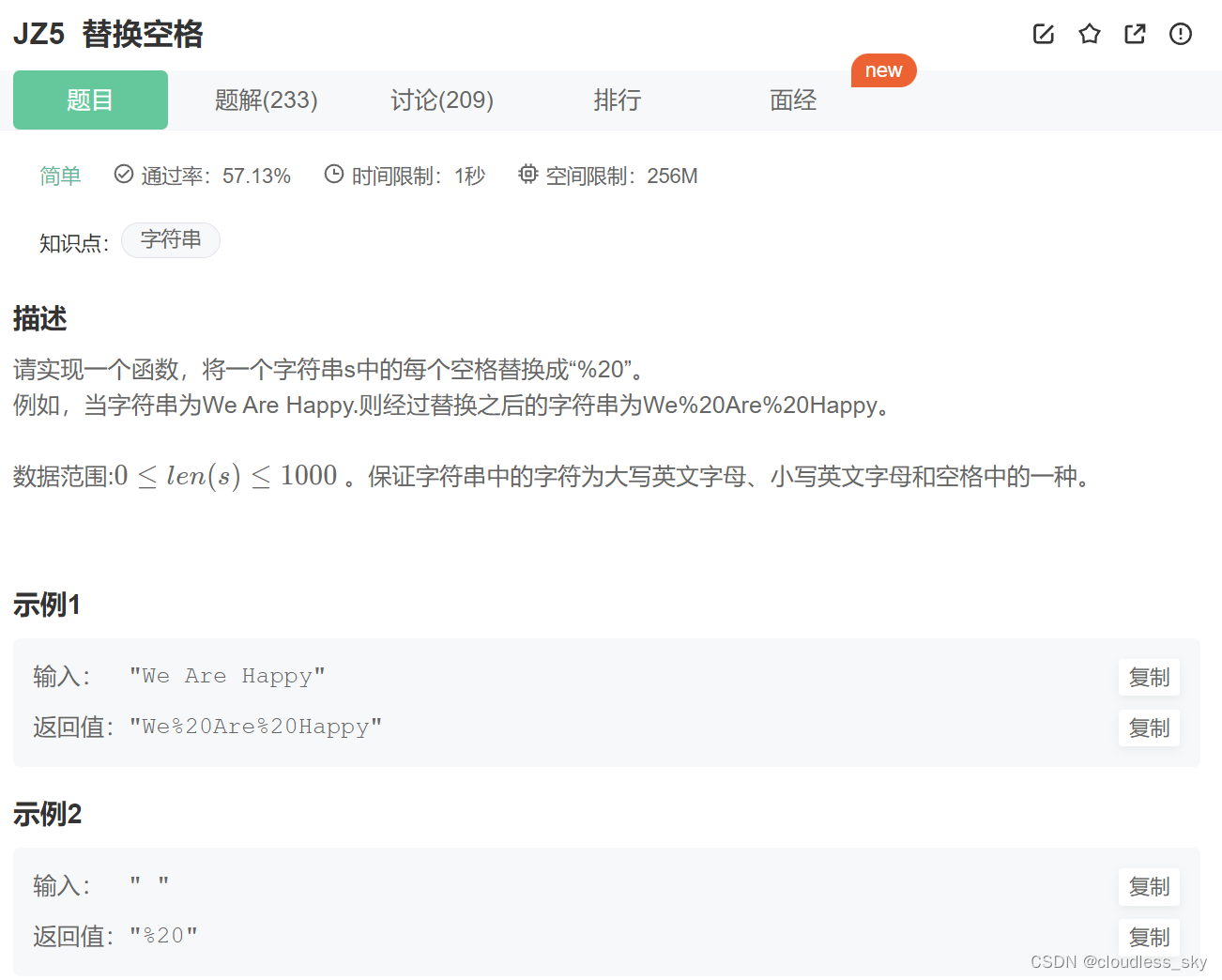This screenshot has height=980, width=1222.
Task: Click the 通过率: 57.13% text
Action: click(x=216, y=176)
